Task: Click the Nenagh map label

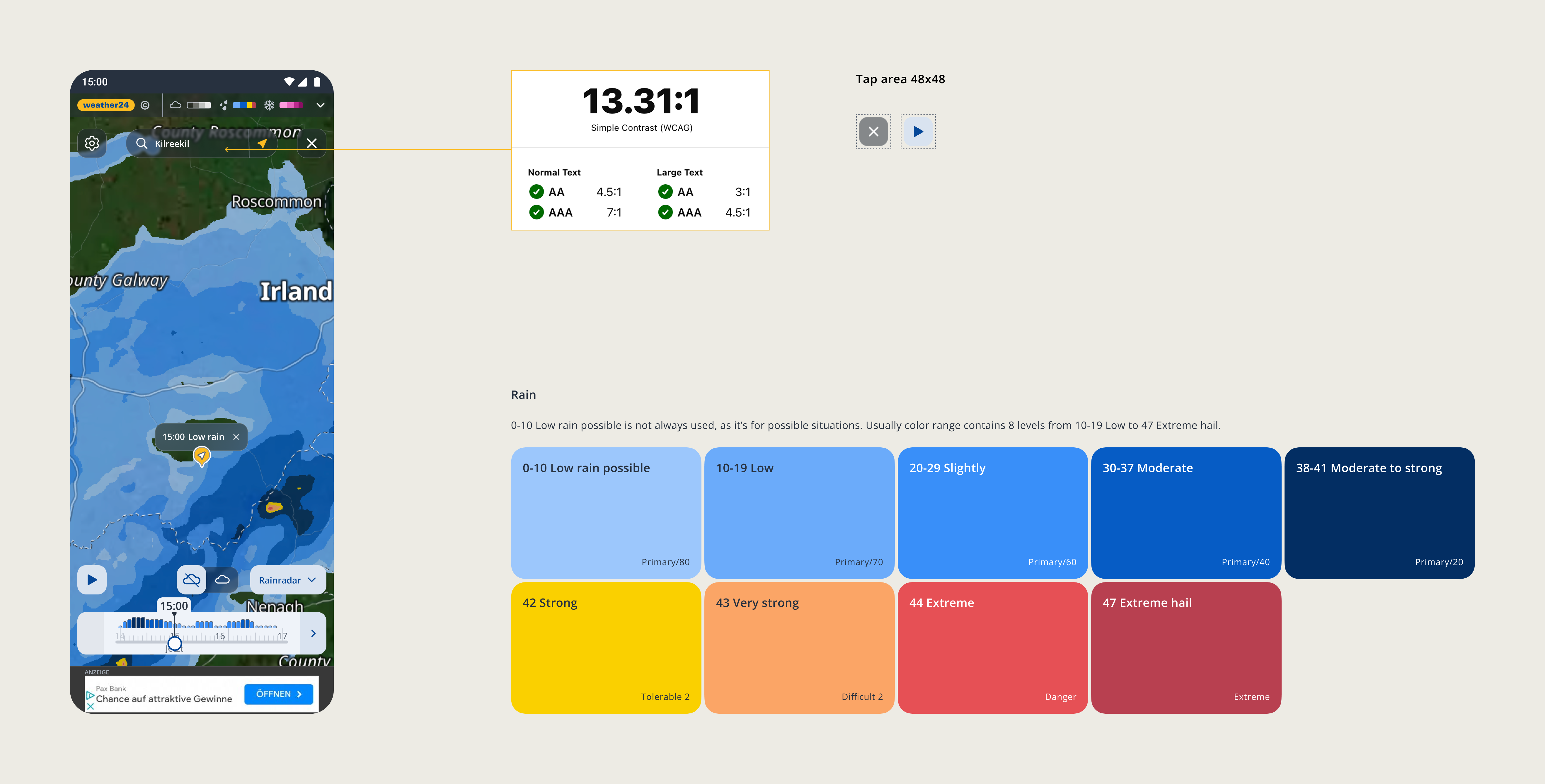Action: (x=275, y=606)
